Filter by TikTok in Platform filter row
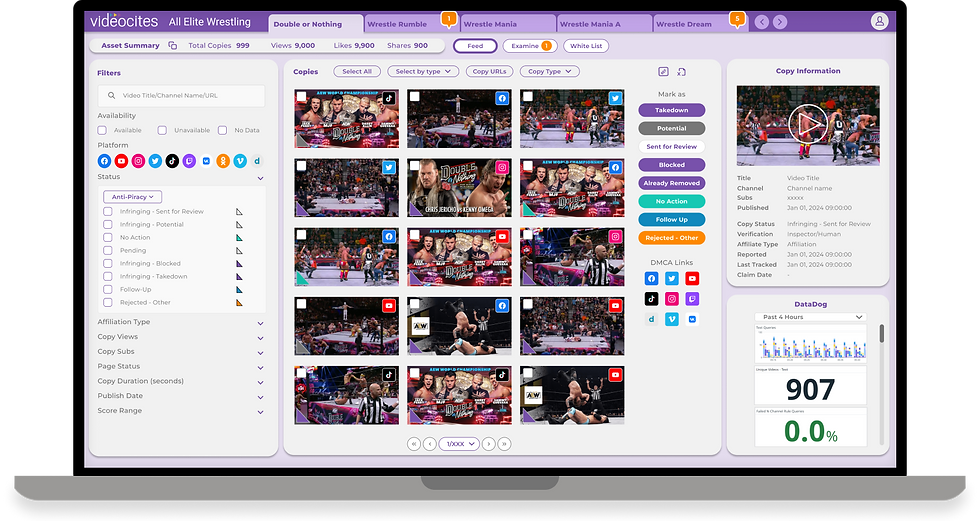 (x=172, y=161)
